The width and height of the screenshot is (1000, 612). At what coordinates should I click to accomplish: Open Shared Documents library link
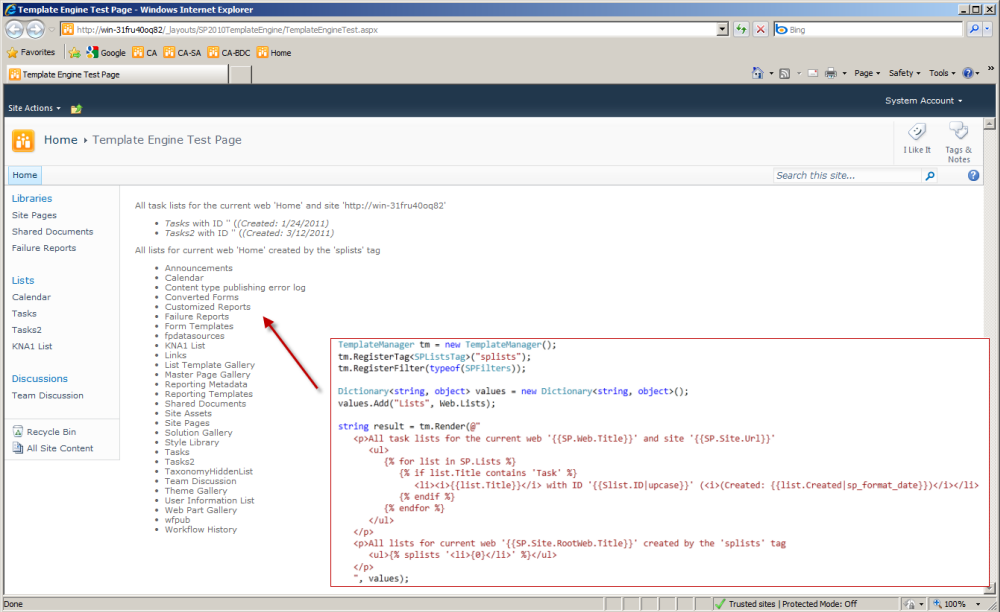point(52,232)
